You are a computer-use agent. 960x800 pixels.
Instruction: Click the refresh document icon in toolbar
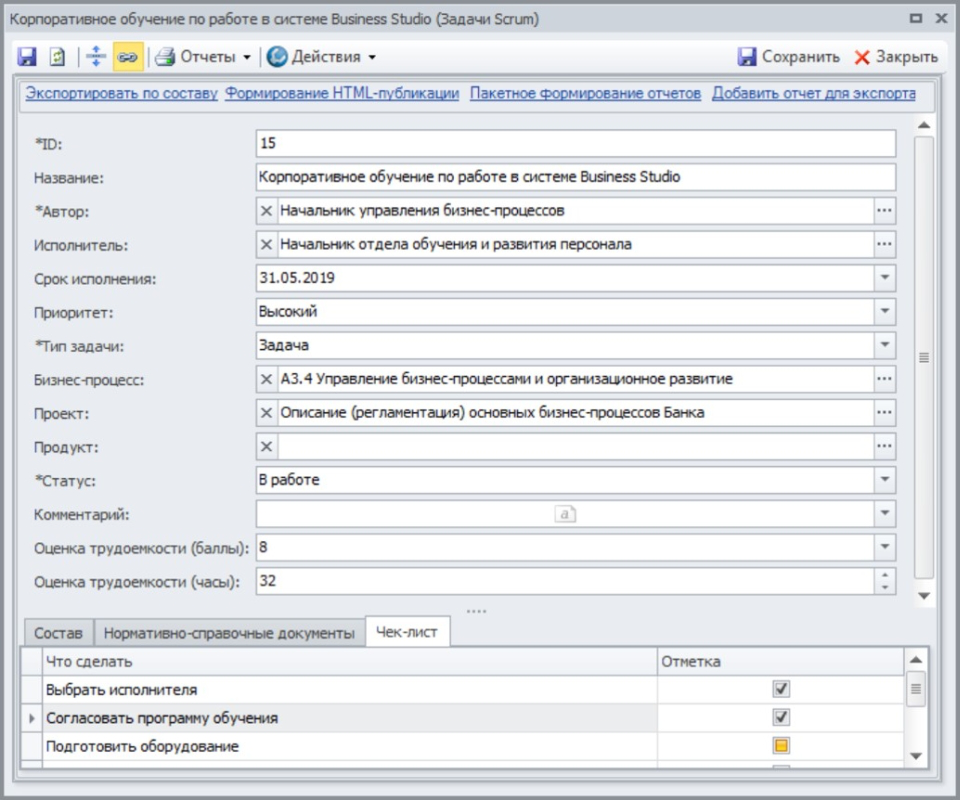[57, 57]
